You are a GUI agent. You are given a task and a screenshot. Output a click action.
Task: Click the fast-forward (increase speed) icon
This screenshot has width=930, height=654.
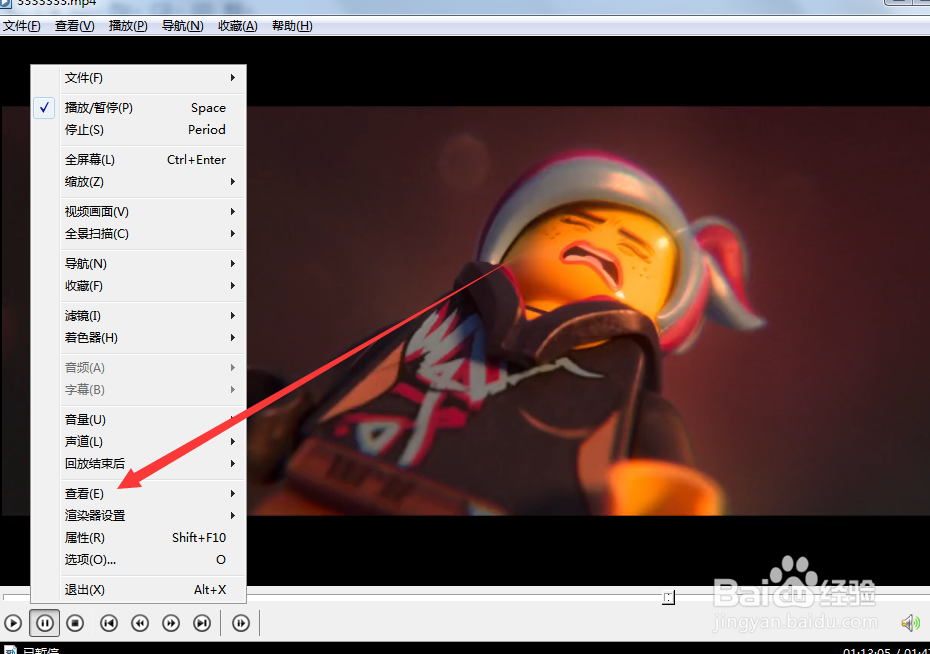coord(171,623)
